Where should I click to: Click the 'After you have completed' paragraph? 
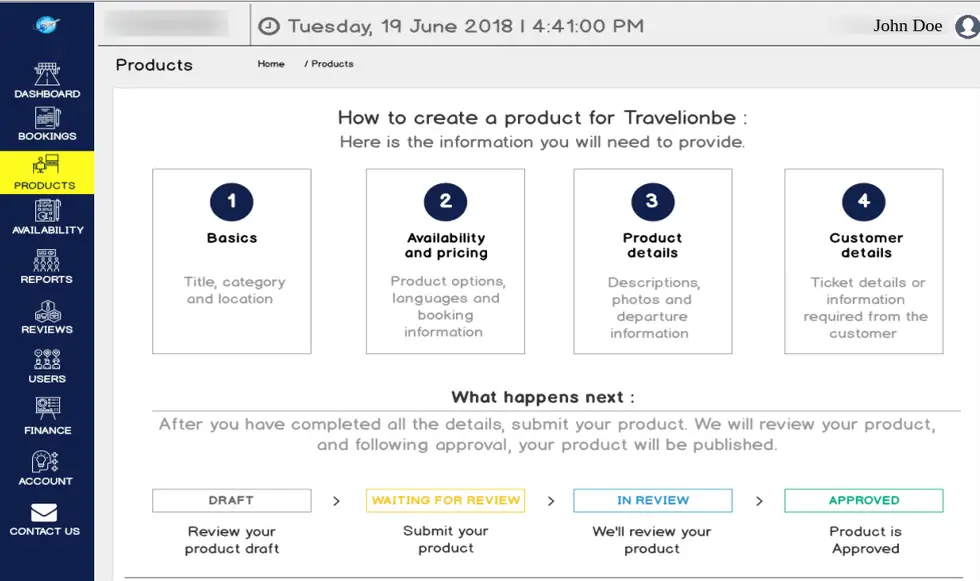(x=548, y=434)
